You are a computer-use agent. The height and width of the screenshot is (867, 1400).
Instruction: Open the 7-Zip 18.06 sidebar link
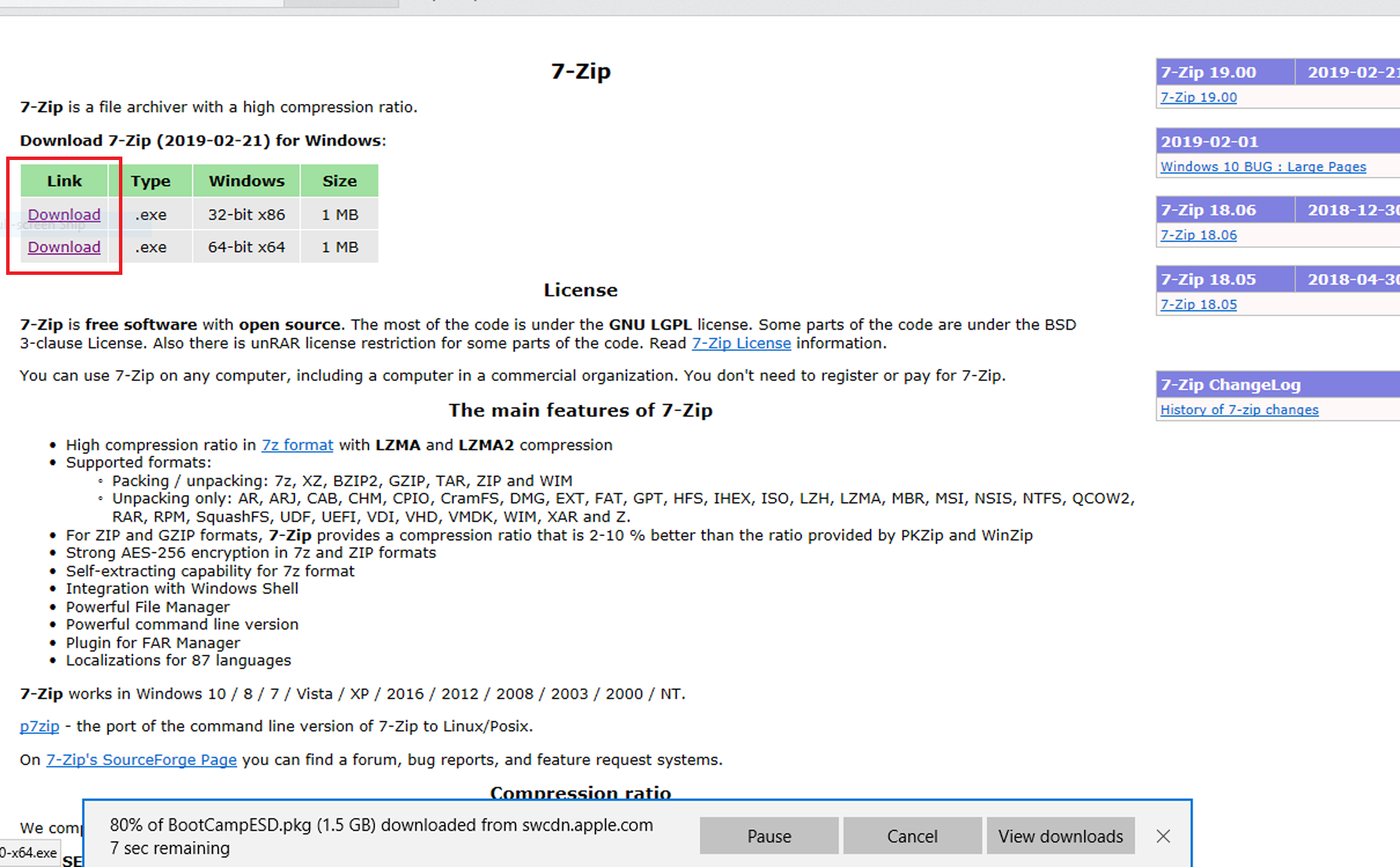(x=1198, y=235)
